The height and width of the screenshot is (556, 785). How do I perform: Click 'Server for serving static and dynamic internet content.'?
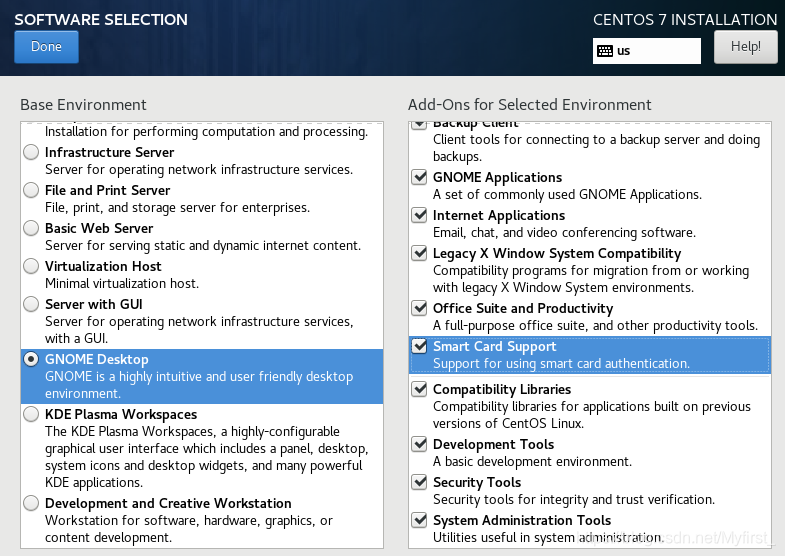coord(203,245)
